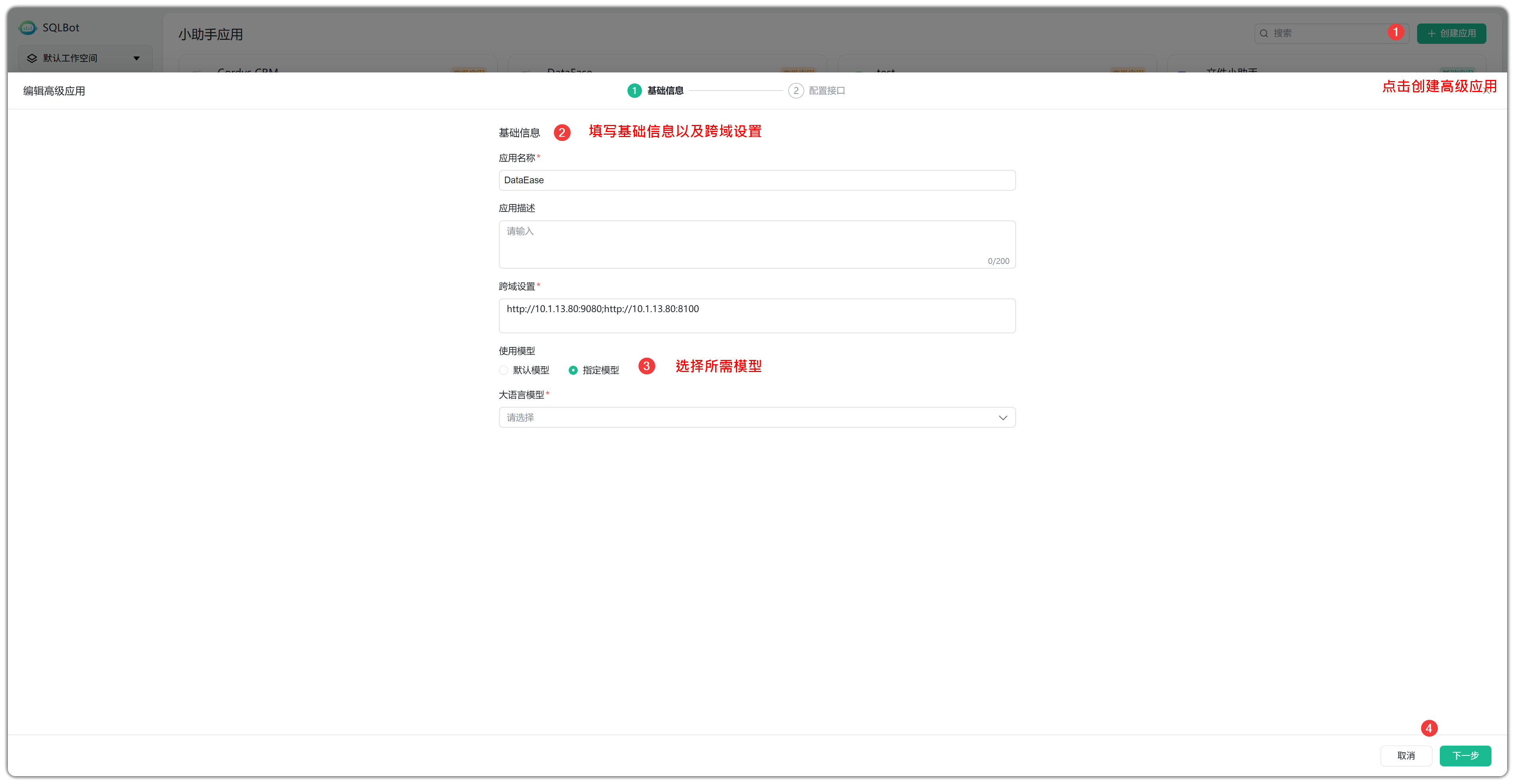Select the 默认模型 radio option
Viewport: 1515px width, 784px height.
point(524,370)
